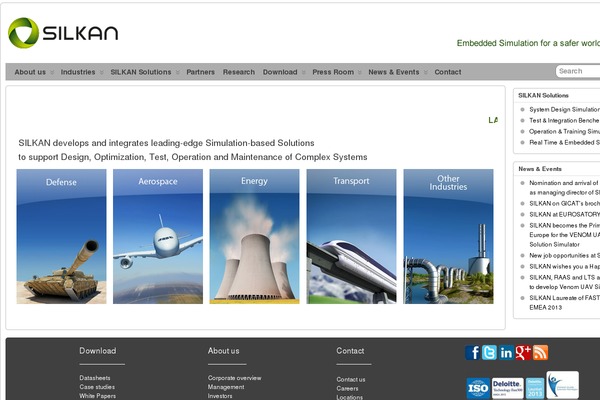The image size is (600, 400).
Task: Click the Search input field
Action: point(578,71)
